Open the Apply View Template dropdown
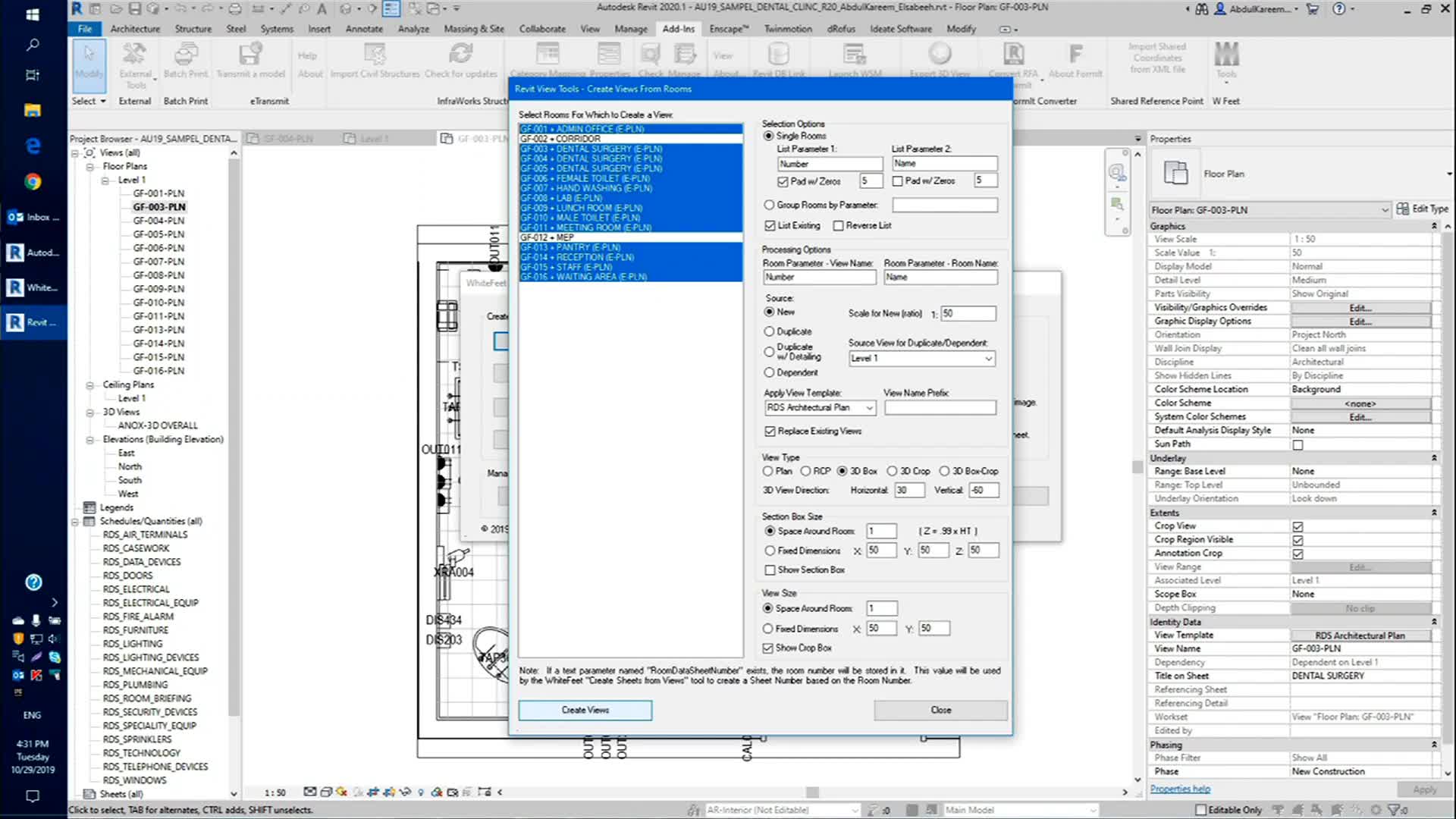This screenshot has width=1456, height=819. pyautogui.click(x=869, y=408)
